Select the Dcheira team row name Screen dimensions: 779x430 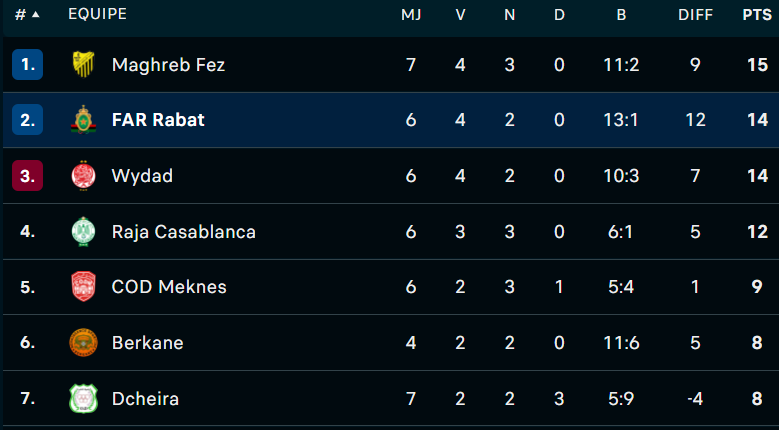pyautogui.click(x=145, y=399)
